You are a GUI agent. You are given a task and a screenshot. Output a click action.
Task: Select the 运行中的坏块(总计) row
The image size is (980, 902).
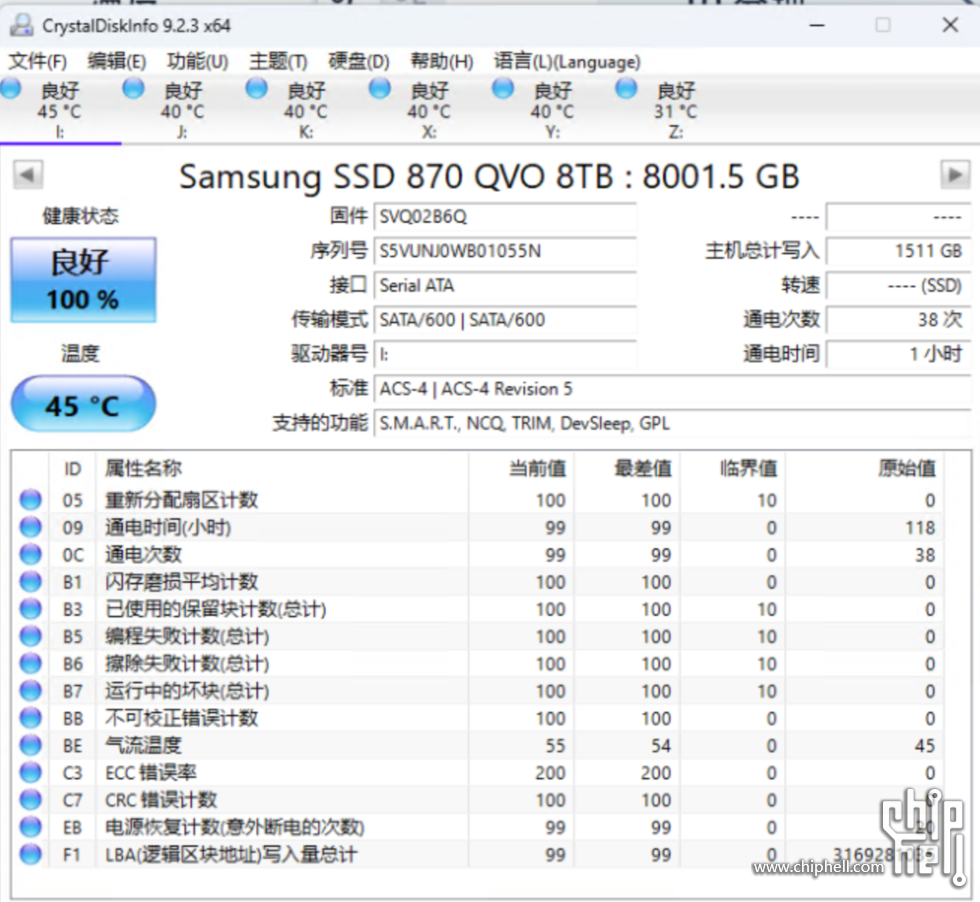tap(478, 691)
